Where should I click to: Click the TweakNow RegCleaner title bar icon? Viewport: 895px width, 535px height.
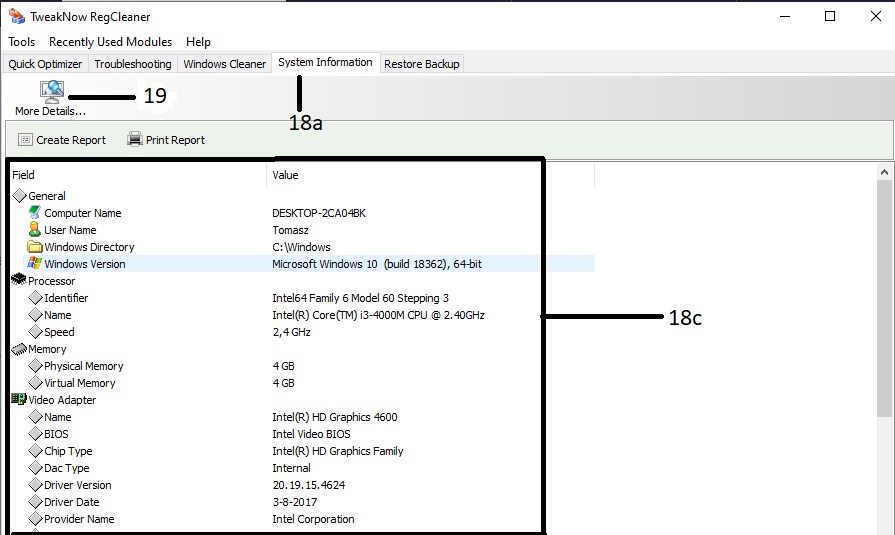[17, 17]
